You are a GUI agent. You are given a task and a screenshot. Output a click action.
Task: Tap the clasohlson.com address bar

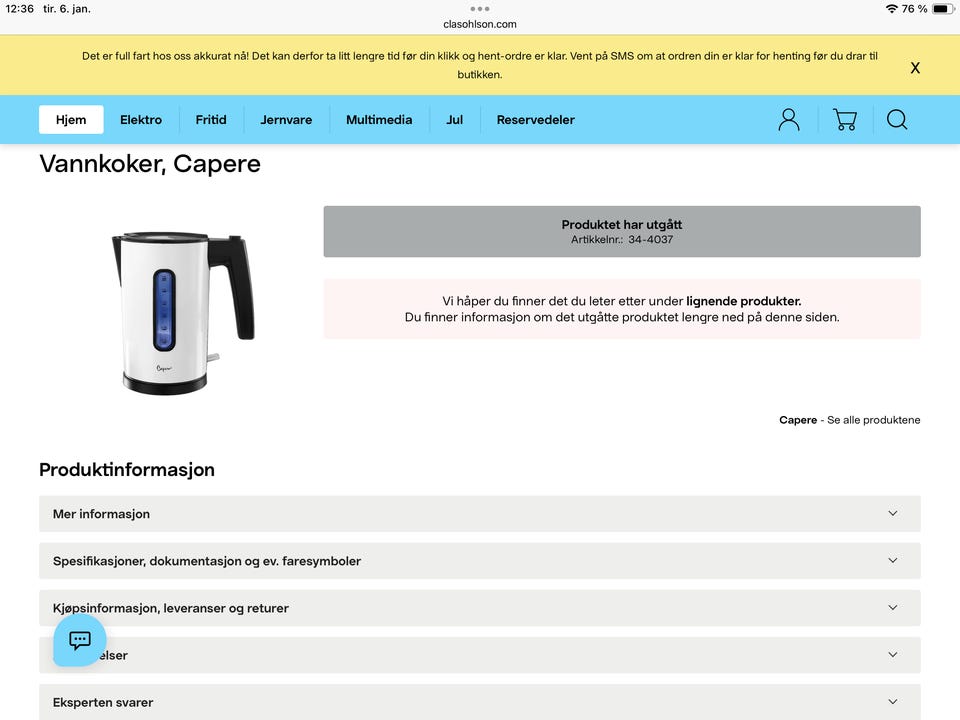(x=479, y=24)
